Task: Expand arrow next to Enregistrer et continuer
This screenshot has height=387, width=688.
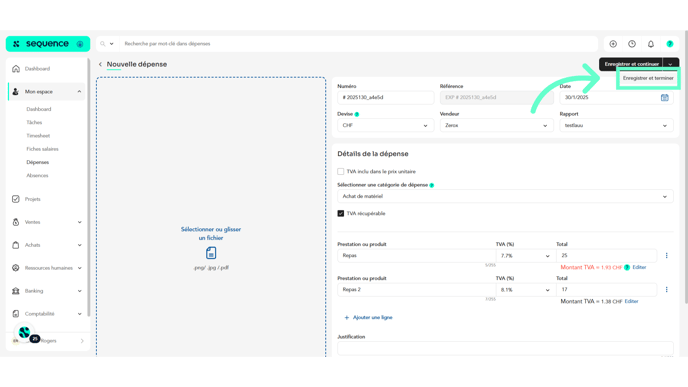Action: [x=671, y=64]
